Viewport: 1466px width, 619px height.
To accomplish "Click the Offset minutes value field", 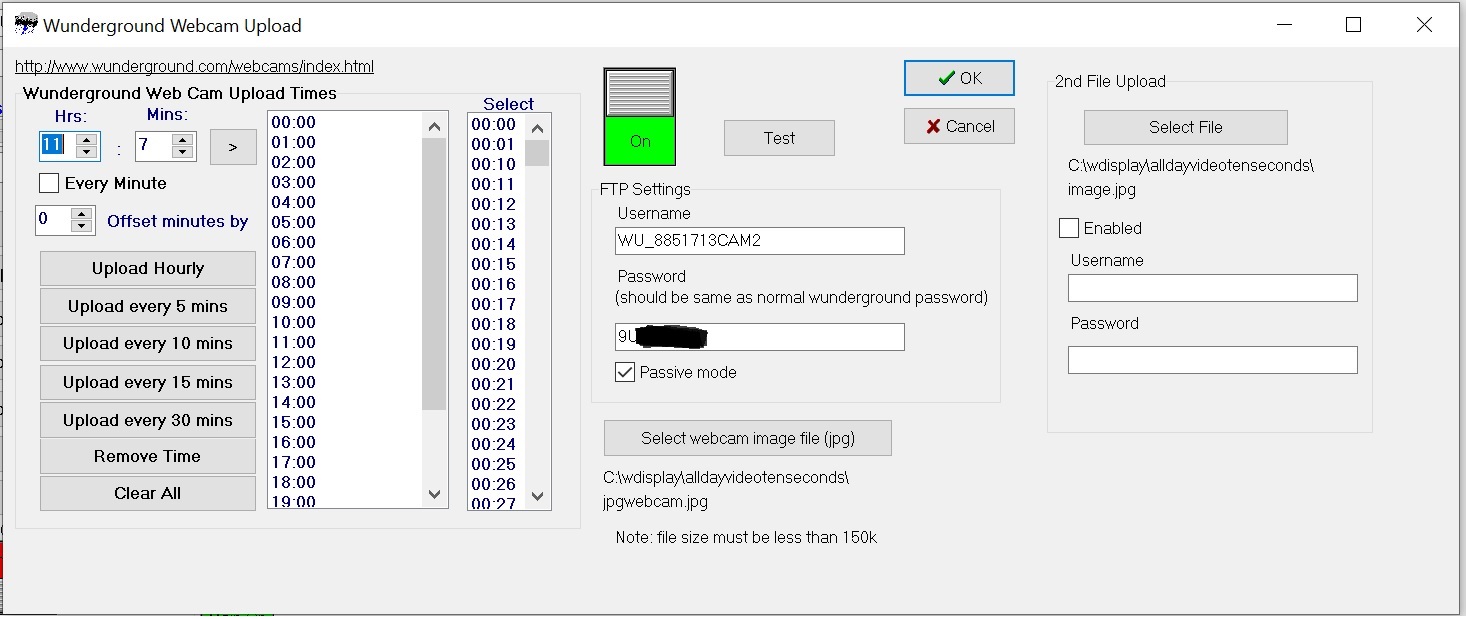I will click(x=54, y=219).
